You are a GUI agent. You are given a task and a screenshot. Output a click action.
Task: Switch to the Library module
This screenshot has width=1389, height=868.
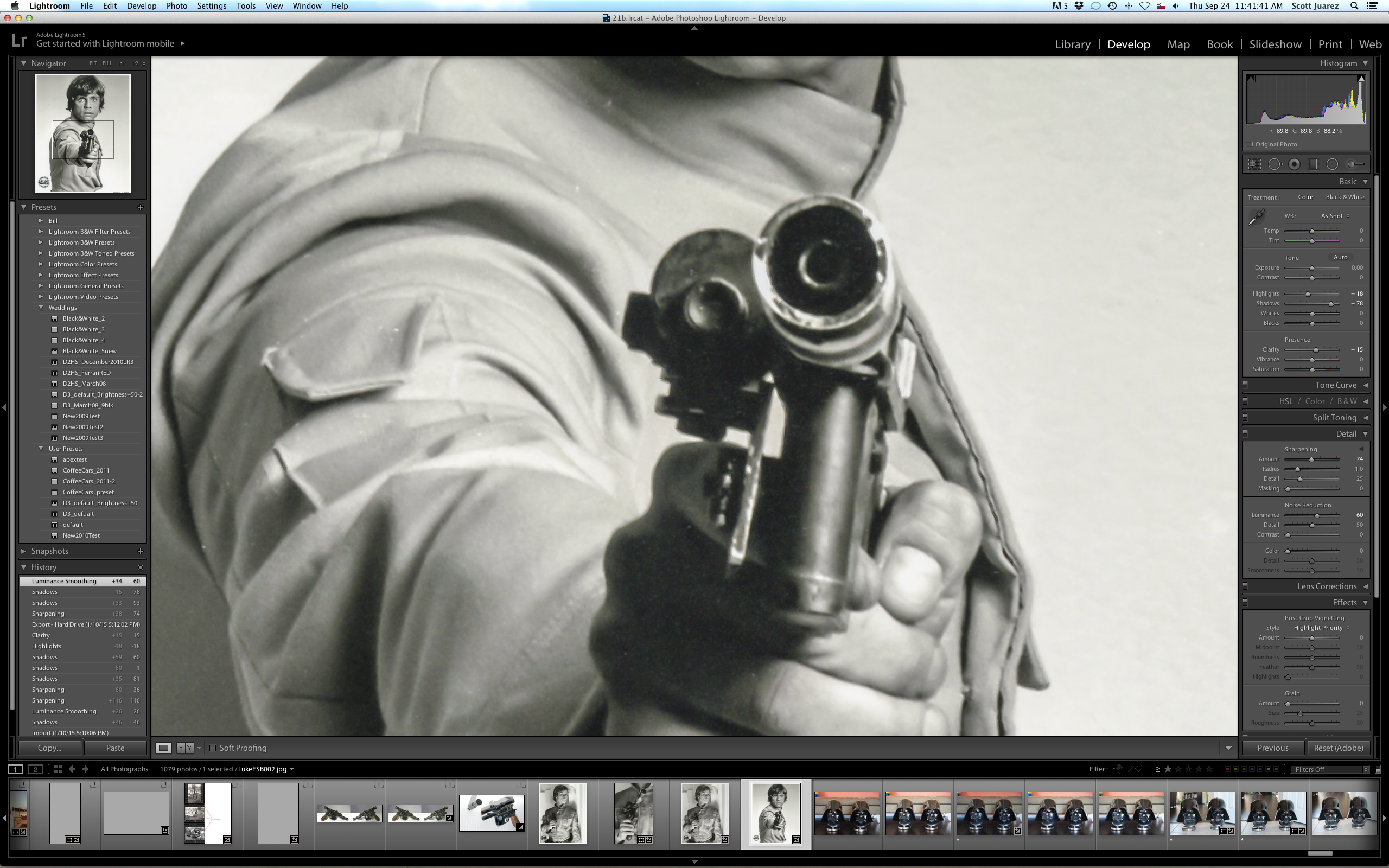coord(1072,44)
